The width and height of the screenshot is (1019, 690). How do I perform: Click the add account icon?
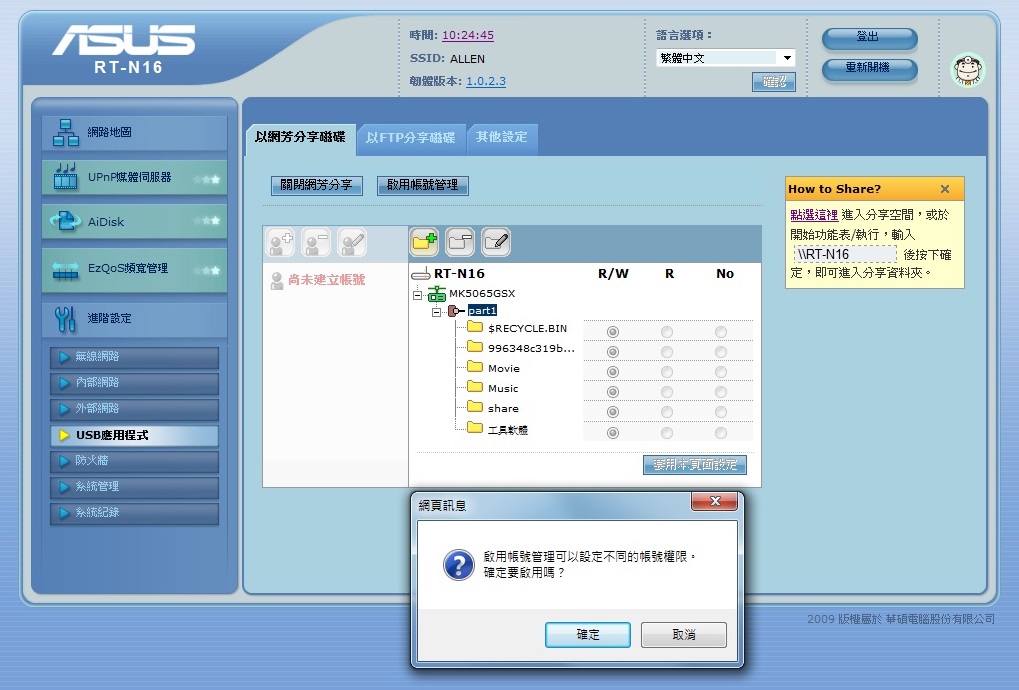pyautogui.click(x=281, y=243)
